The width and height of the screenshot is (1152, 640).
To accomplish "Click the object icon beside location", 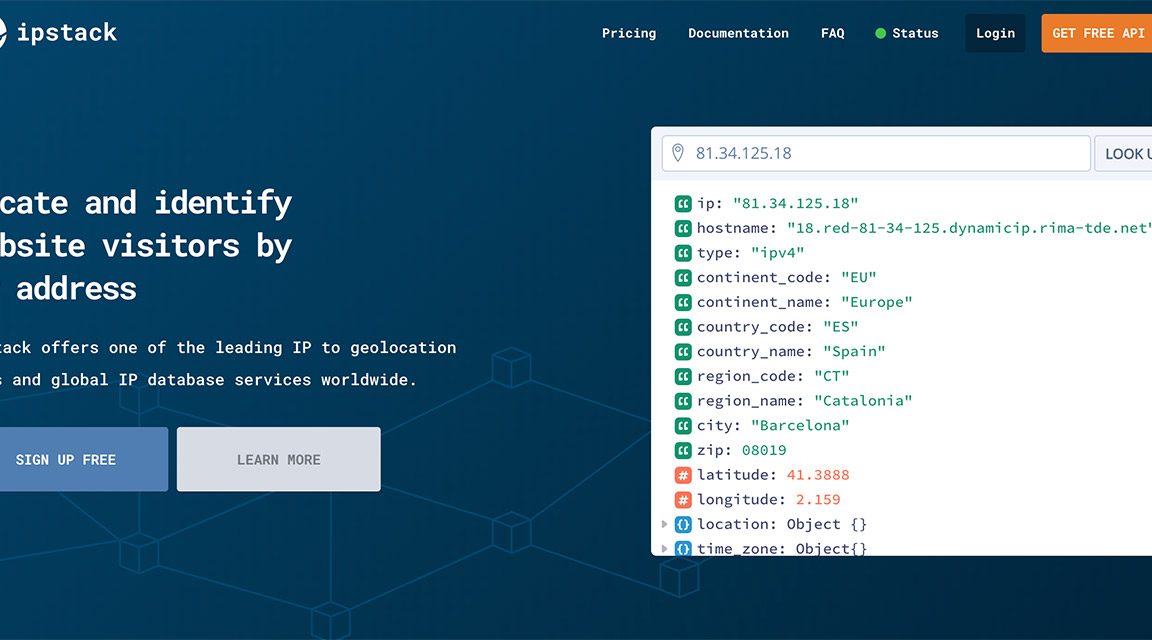I will tap(683, 524).
